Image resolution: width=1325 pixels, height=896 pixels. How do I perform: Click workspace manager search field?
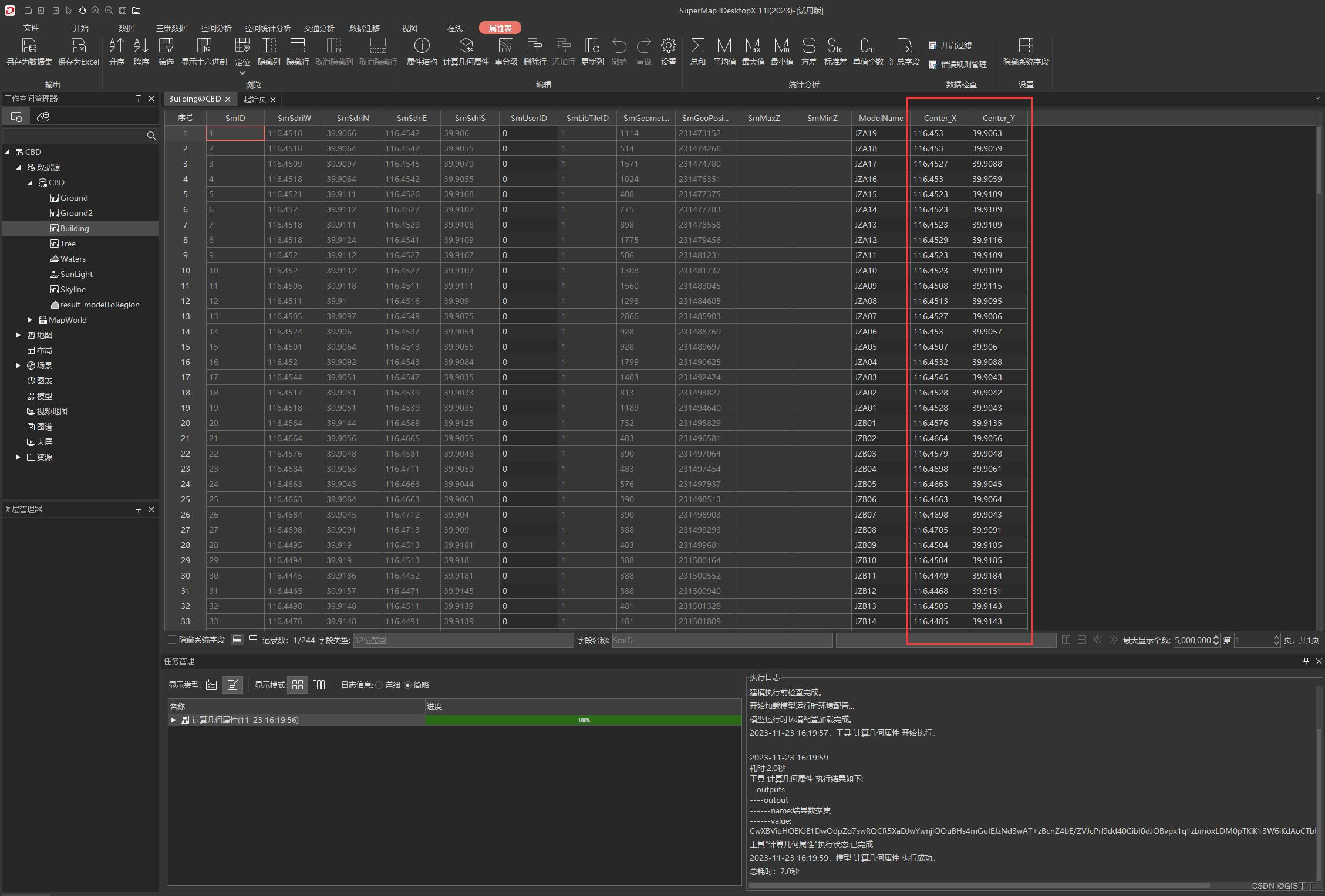coord(75,136)
